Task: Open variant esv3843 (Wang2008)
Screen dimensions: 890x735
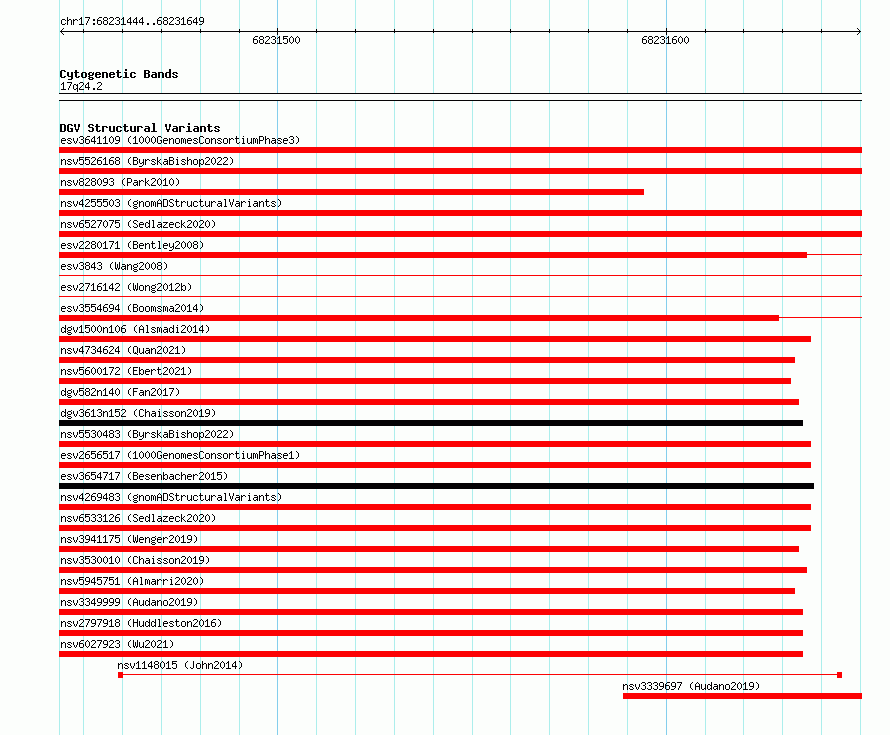Action: tap(114, 266)
